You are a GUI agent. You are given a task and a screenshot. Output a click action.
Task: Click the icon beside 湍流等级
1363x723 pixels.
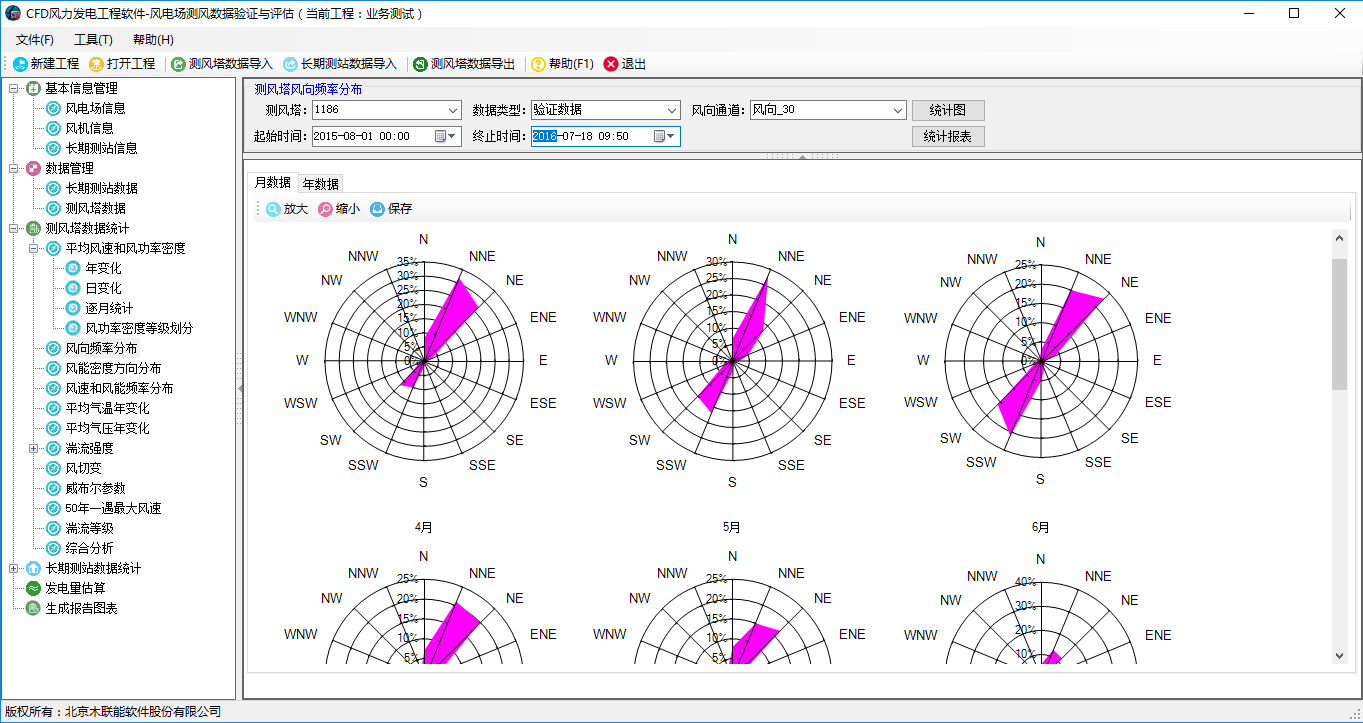click(54, 528)
